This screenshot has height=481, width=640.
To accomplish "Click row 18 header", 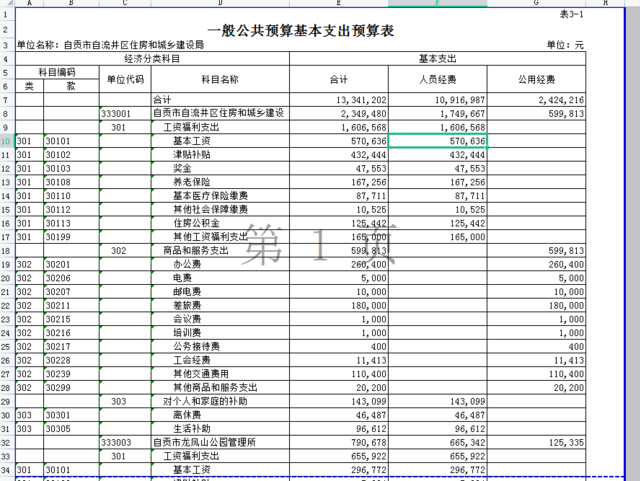I will coord(7,250).
